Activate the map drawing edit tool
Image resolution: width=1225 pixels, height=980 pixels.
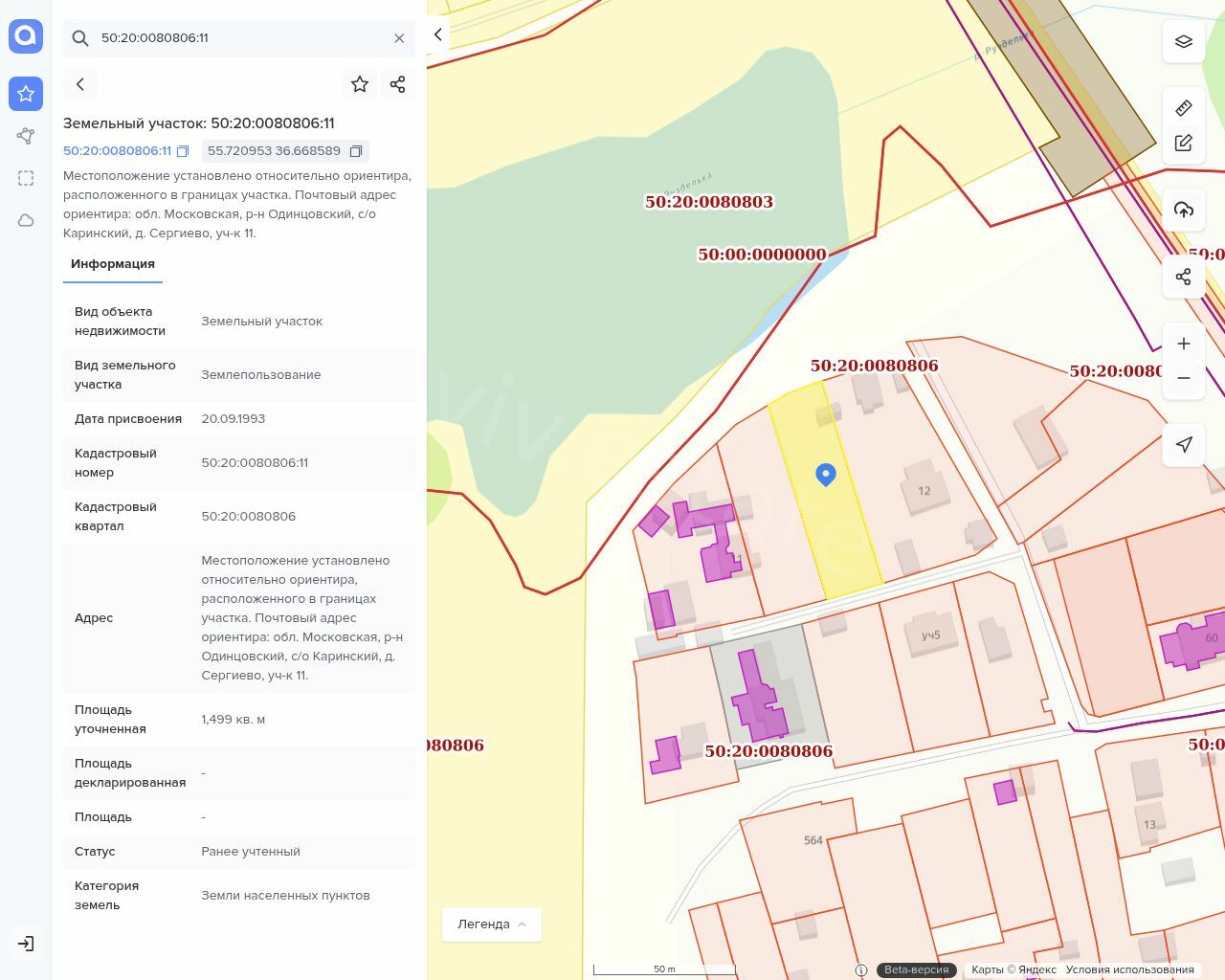point(1184,143)
